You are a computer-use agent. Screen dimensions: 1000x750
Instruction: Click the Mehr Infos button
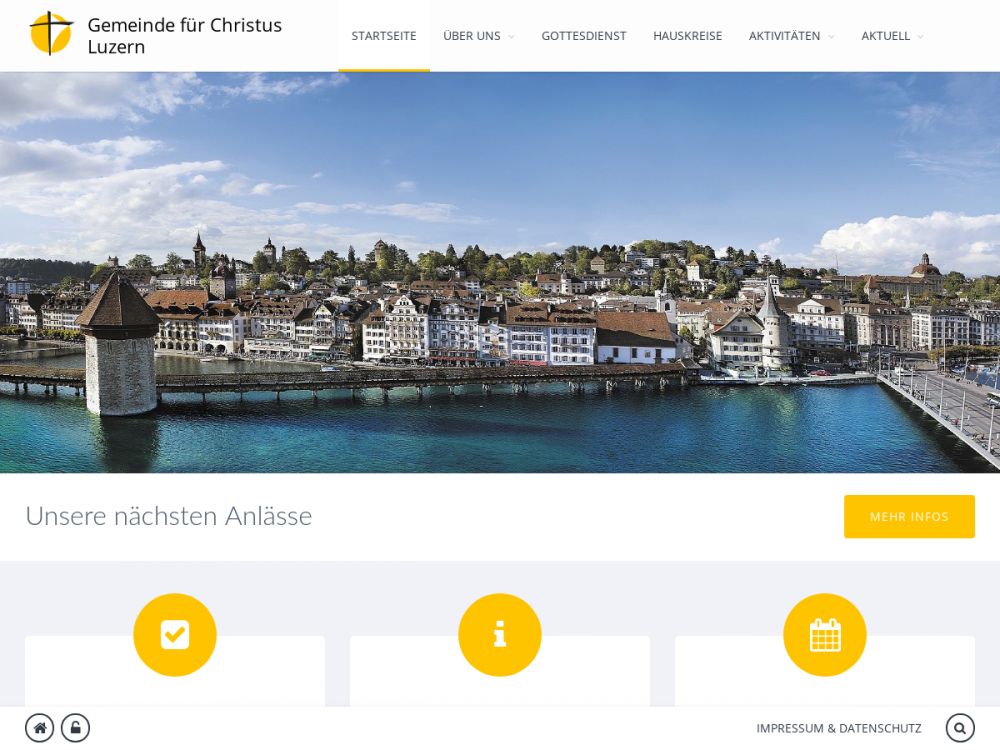(x=909, y=517)
